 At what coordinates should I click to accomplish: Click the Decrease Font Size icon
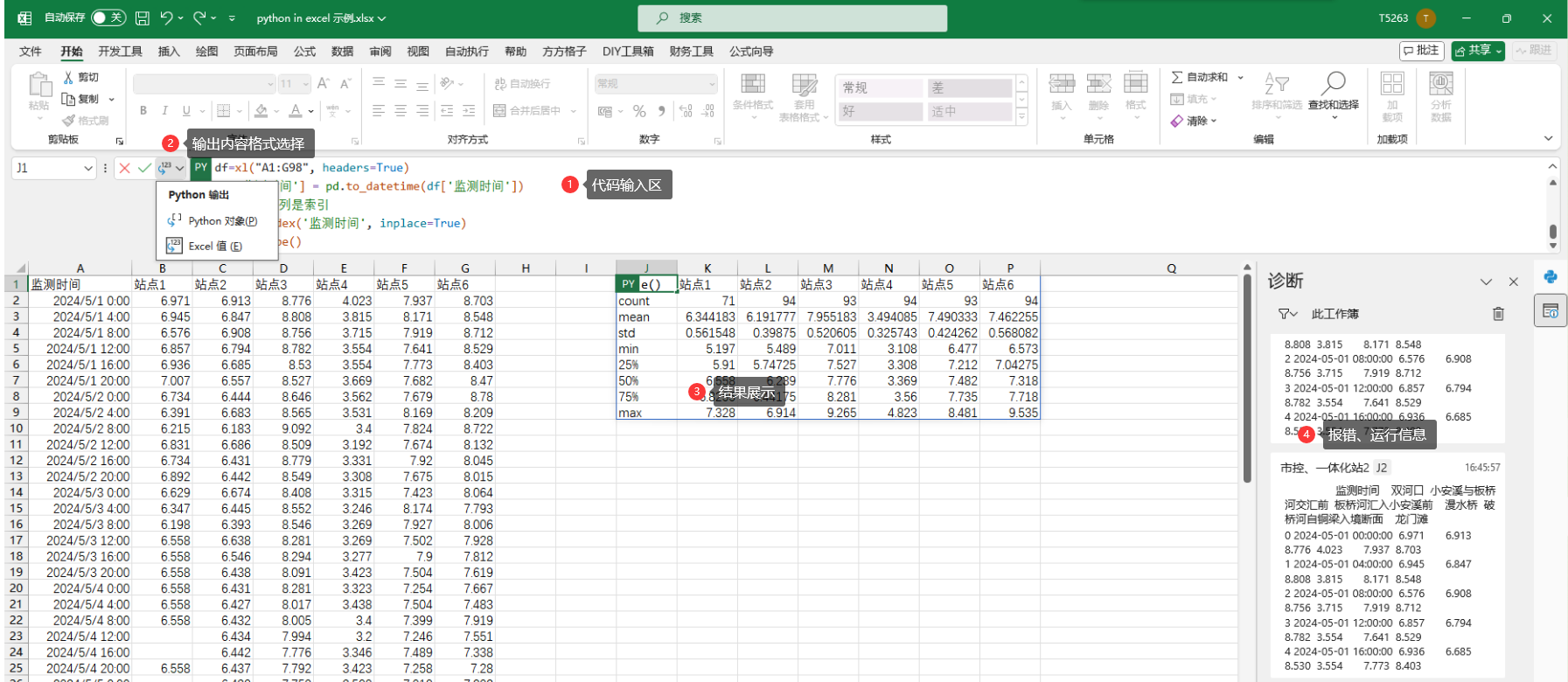pyautogui.click(x=345, y=84)
